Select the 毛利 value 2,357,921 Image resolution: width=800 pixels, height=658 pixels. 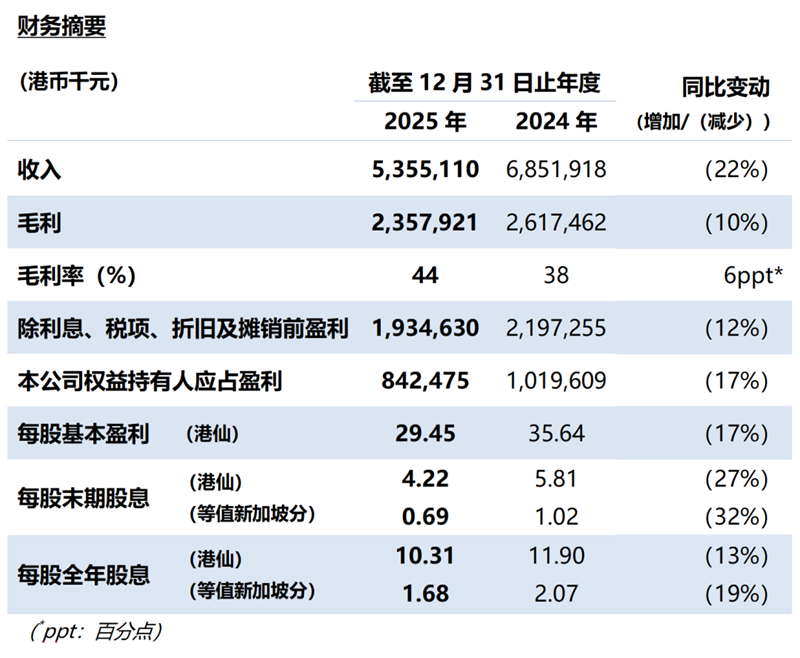point(425,222)
